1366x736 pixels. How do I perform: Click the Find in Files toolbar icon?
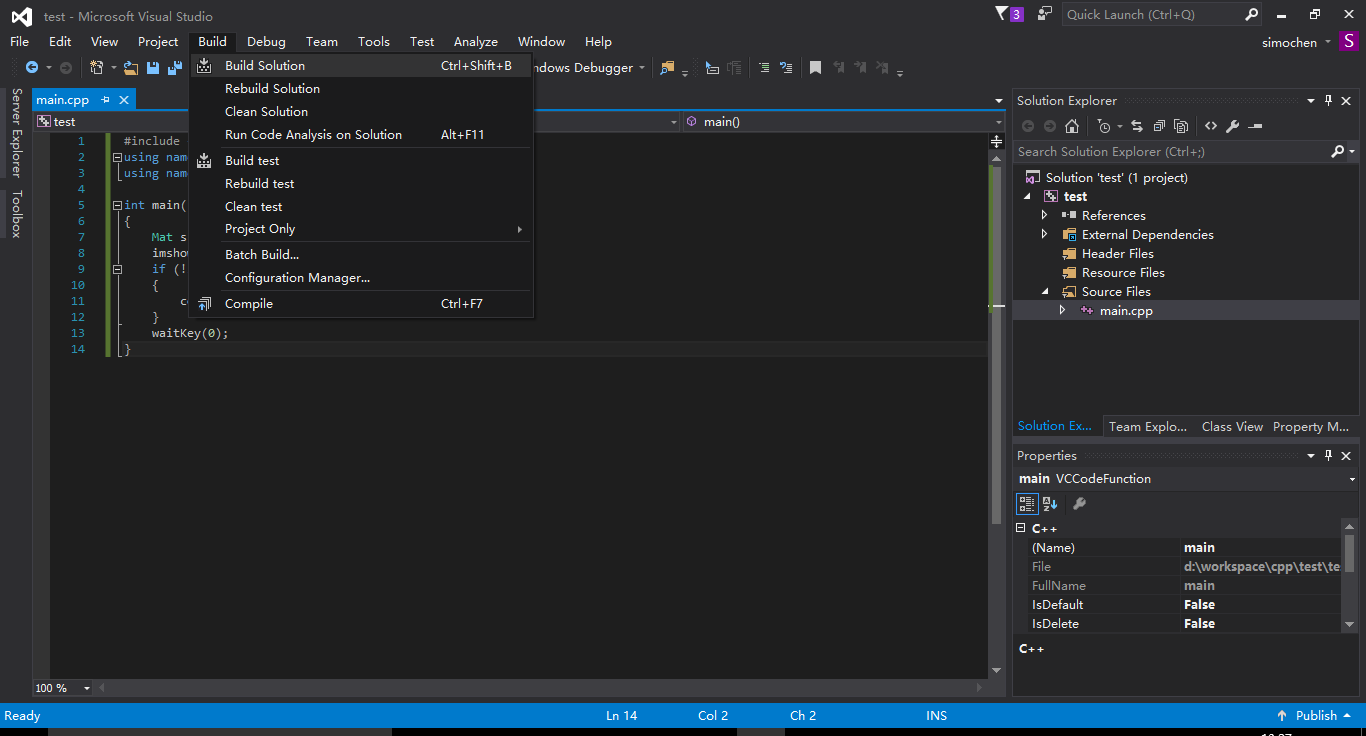(x=667, y=68)
